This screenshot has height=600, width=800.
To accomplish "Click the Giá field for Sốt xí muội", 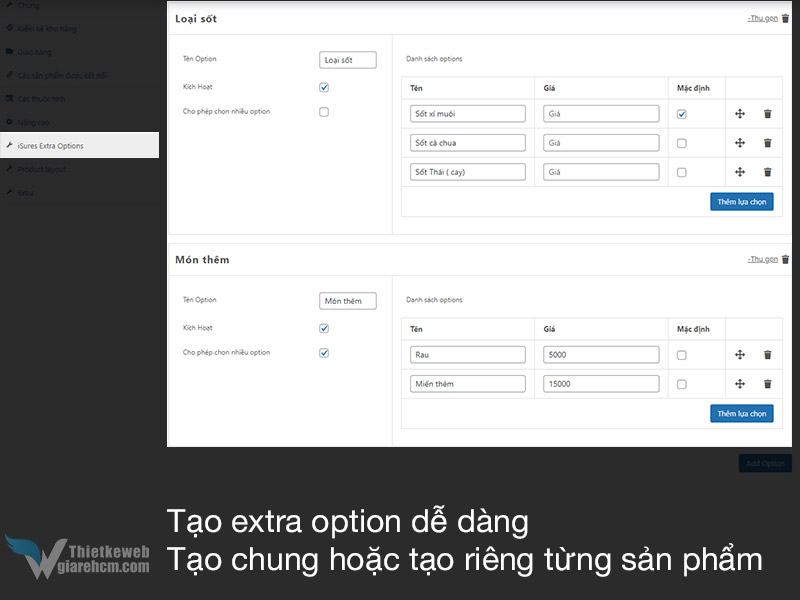I will tap(601, 114).
